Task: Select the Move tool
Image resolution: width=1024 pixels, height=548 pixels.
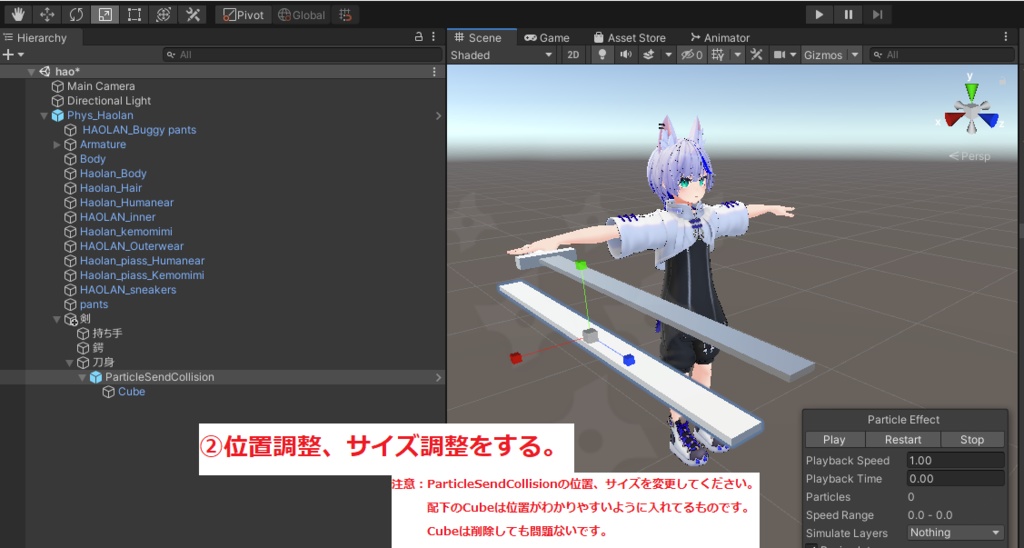Action: [x=47, y=14]
